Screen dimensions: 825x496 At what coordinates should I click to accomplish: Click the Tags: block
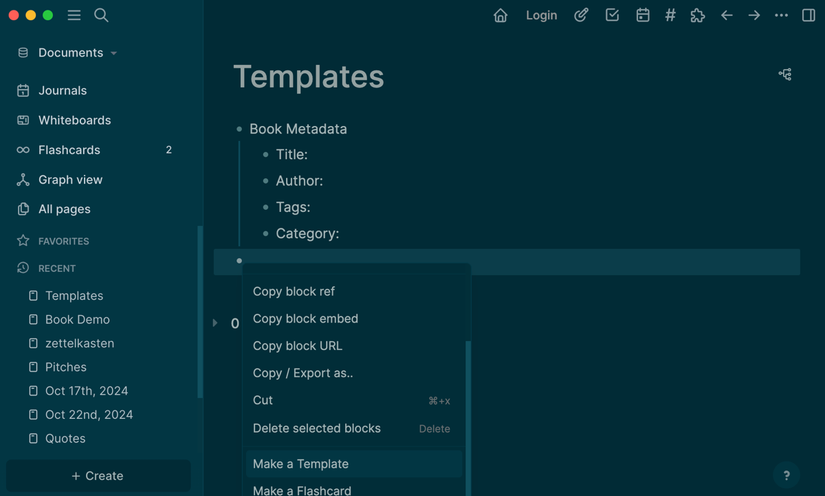tap(293, 207)
